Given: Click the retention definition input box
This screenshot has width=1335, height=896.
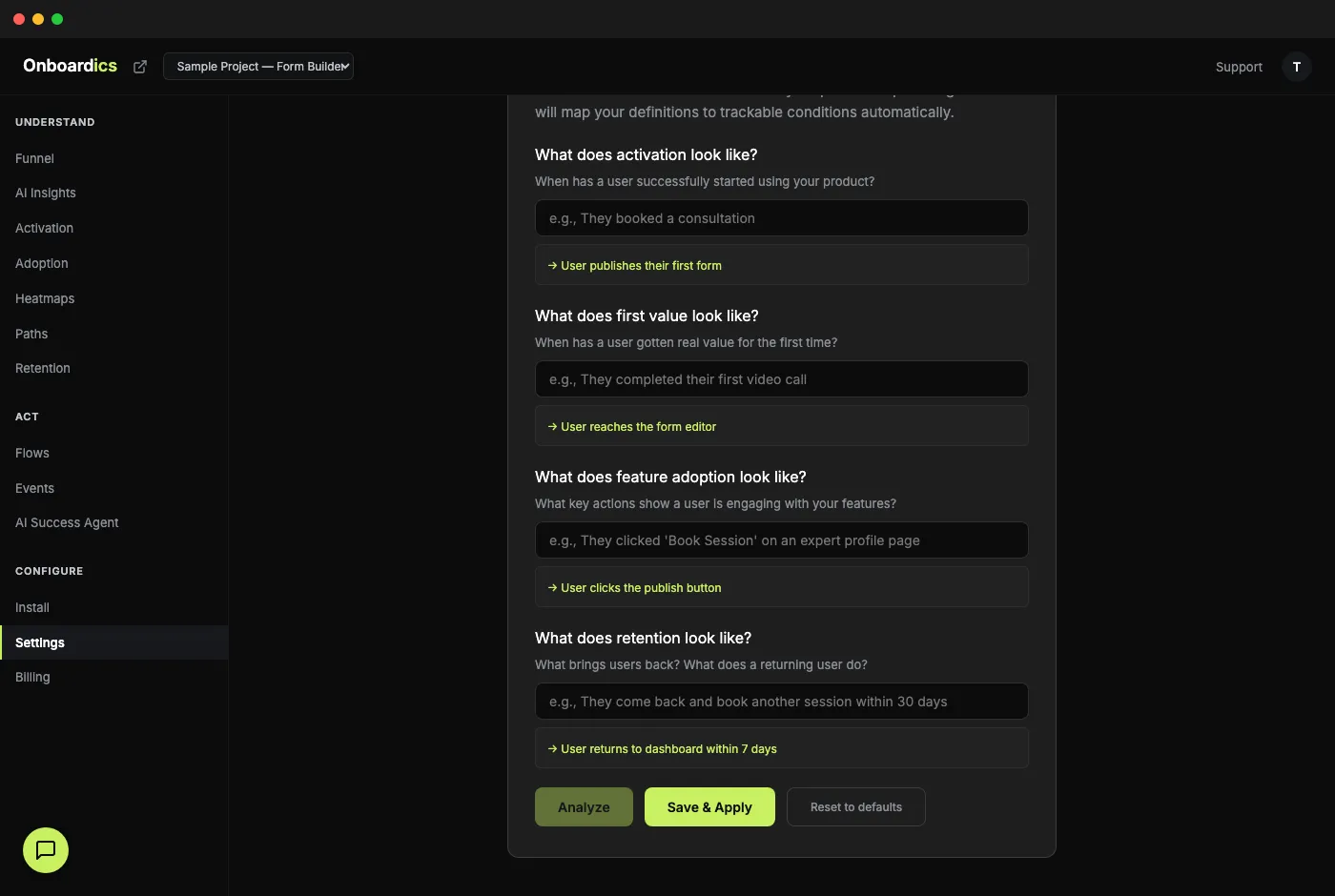Looking at the screenshot, I should 781,702.
